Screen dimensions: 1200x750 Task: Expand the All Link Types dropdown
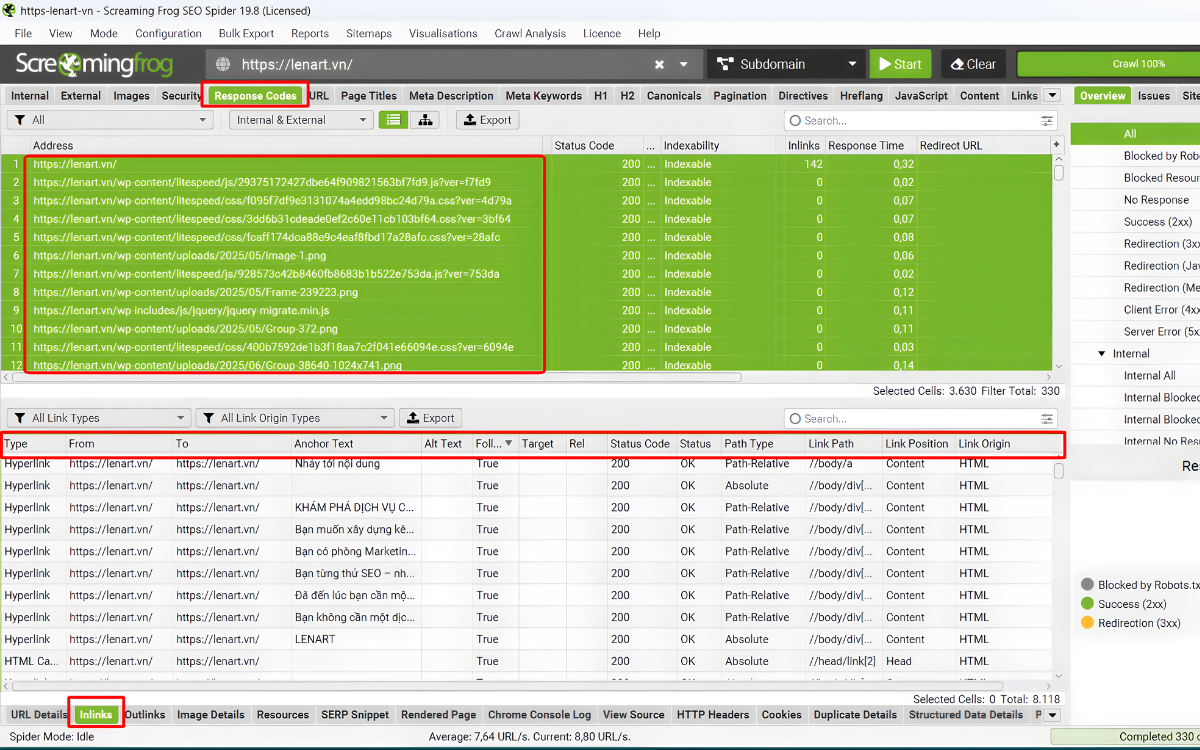97,418
